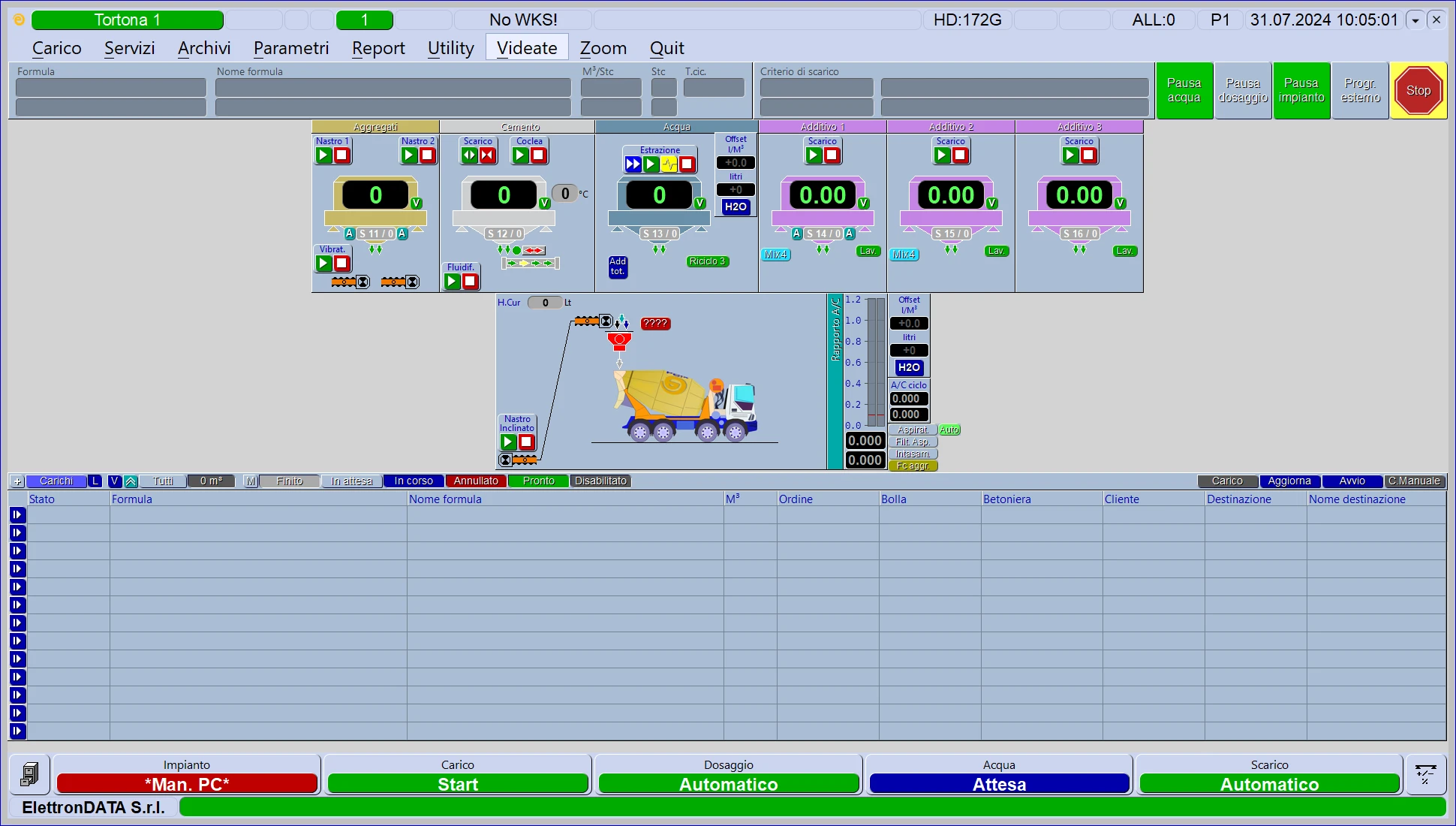Click the Aggiorna button

(1289, 481)
